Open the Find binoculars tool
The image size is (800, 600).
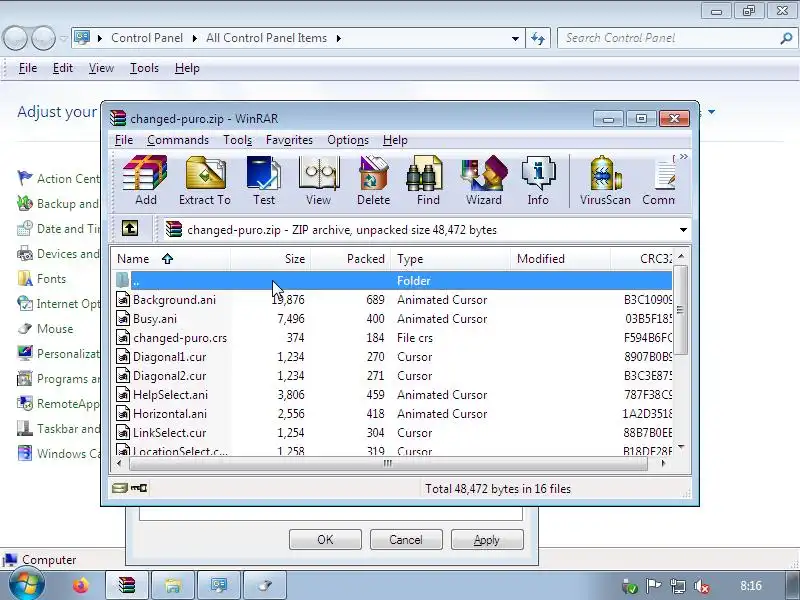pos(428,181)
